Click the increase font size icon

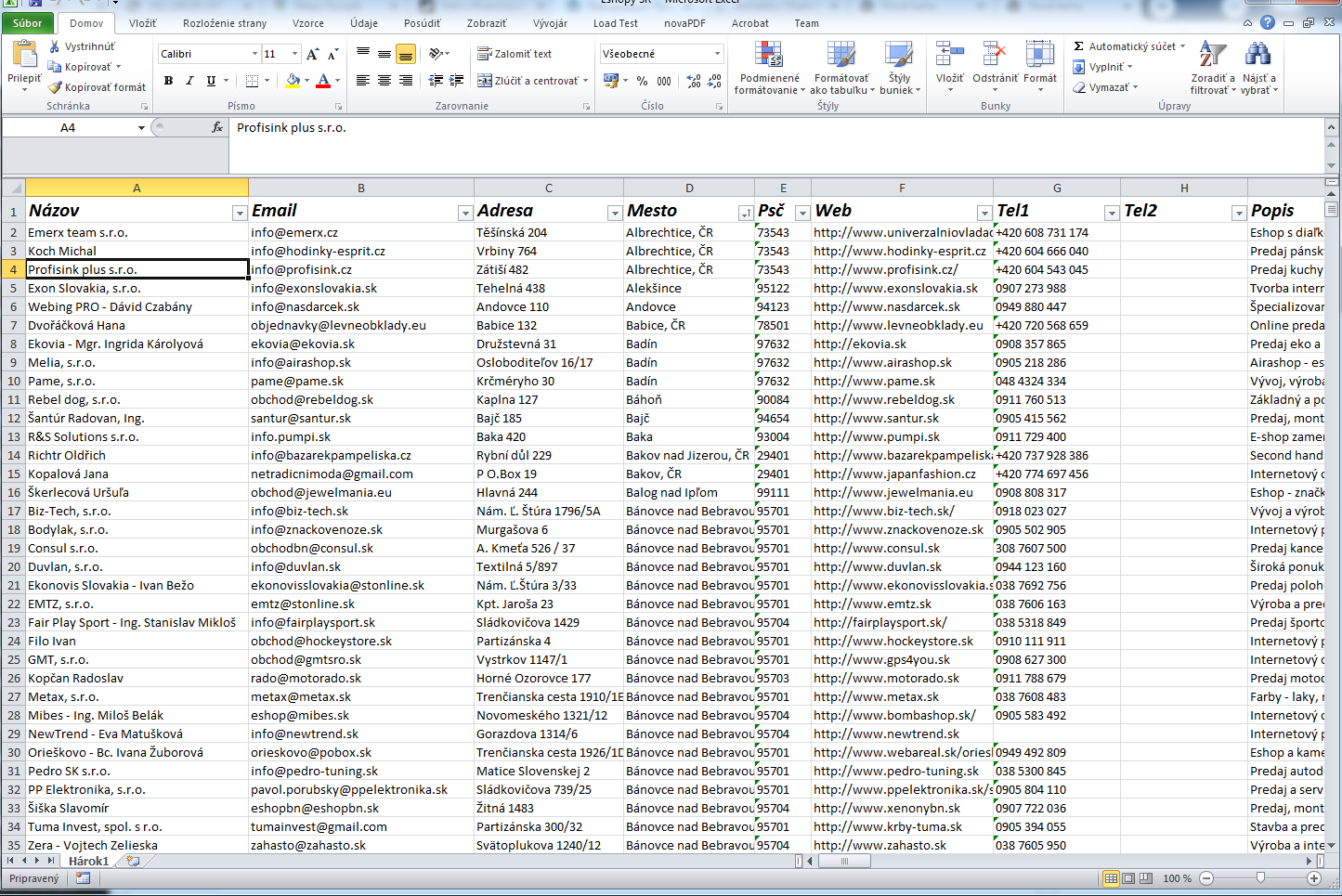pyautogui.click(x=313, y=54)
